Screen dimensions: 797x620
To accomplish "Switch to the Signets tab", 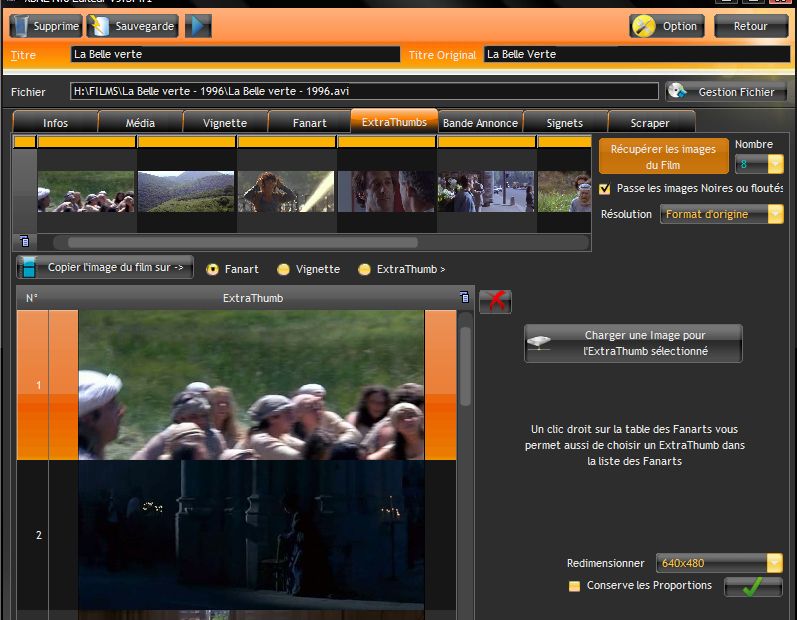I will click(x=565, y=122).
